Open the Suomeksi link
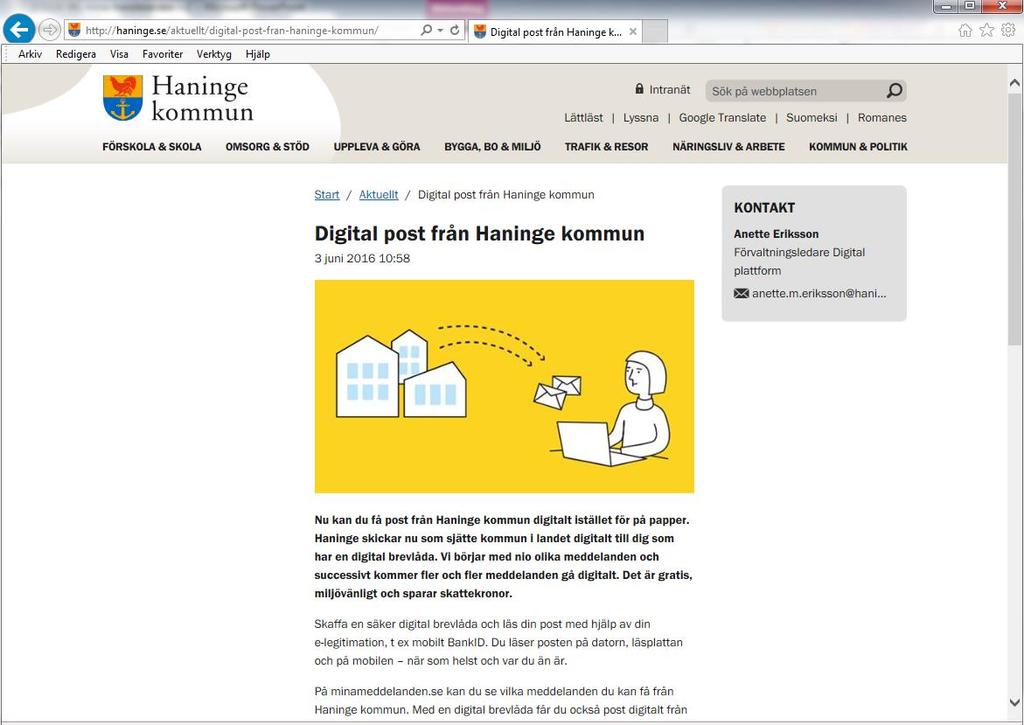Image resolution: width=1024 pixels, height=725 pixels. [811, 118]
